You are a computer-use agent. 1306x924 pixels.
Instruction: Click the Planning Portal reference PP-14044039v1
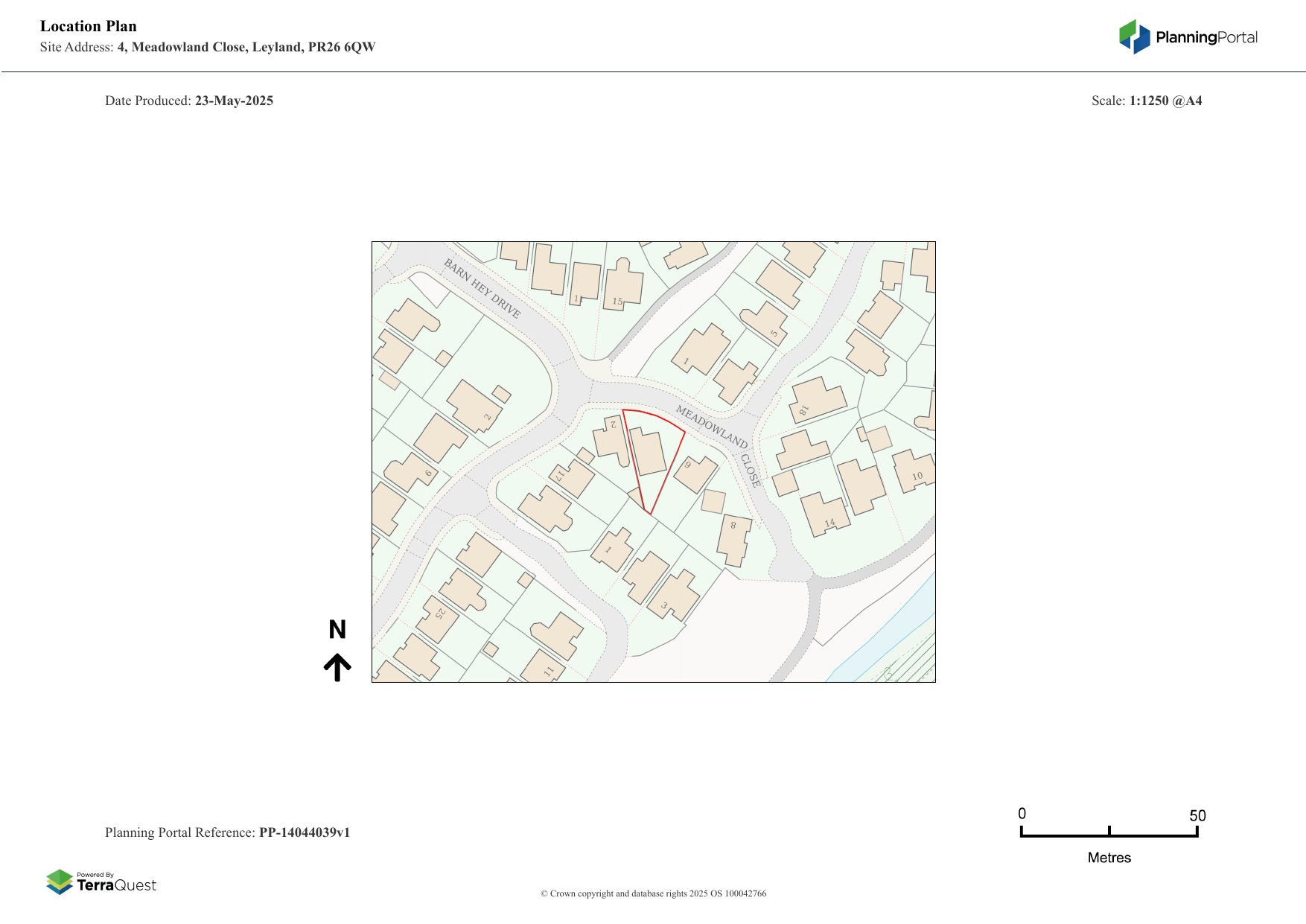pyautogui.click(x=304, y=832)
